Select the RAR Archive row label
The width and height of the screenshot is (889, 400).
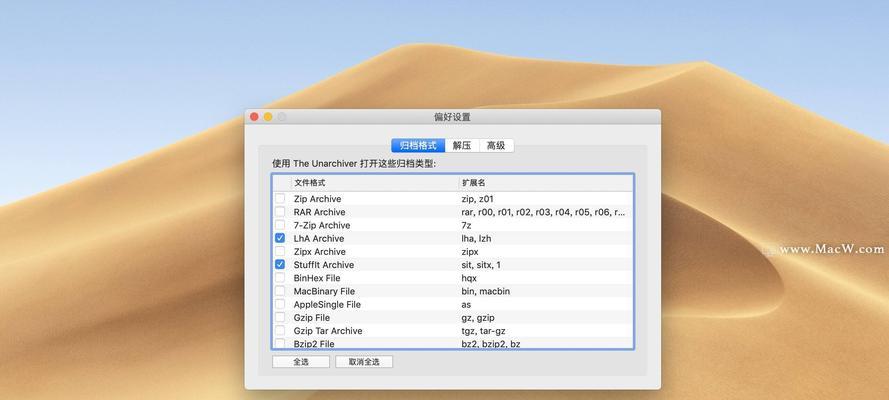319,212
